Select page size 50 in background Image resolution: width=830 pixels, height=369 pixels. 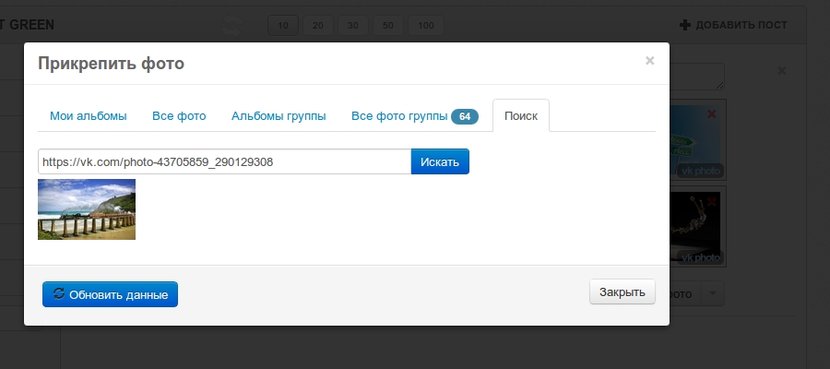pos(388,25)
